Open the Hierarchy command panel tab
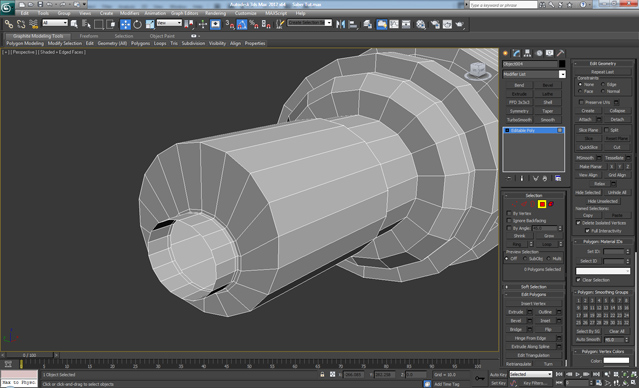 [x=528, y=53]
